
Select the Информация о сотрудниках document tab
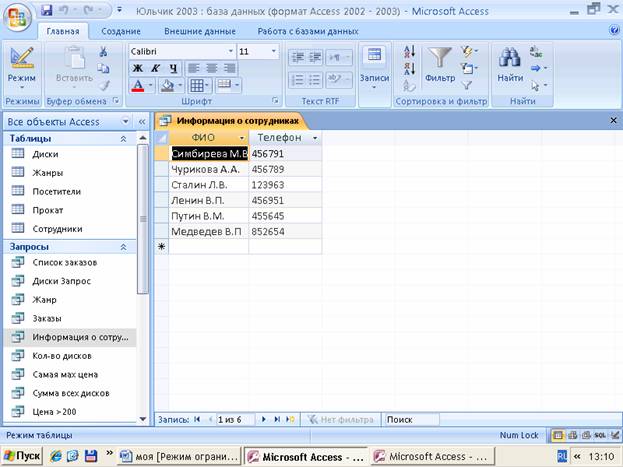click(x=232, y=120)
